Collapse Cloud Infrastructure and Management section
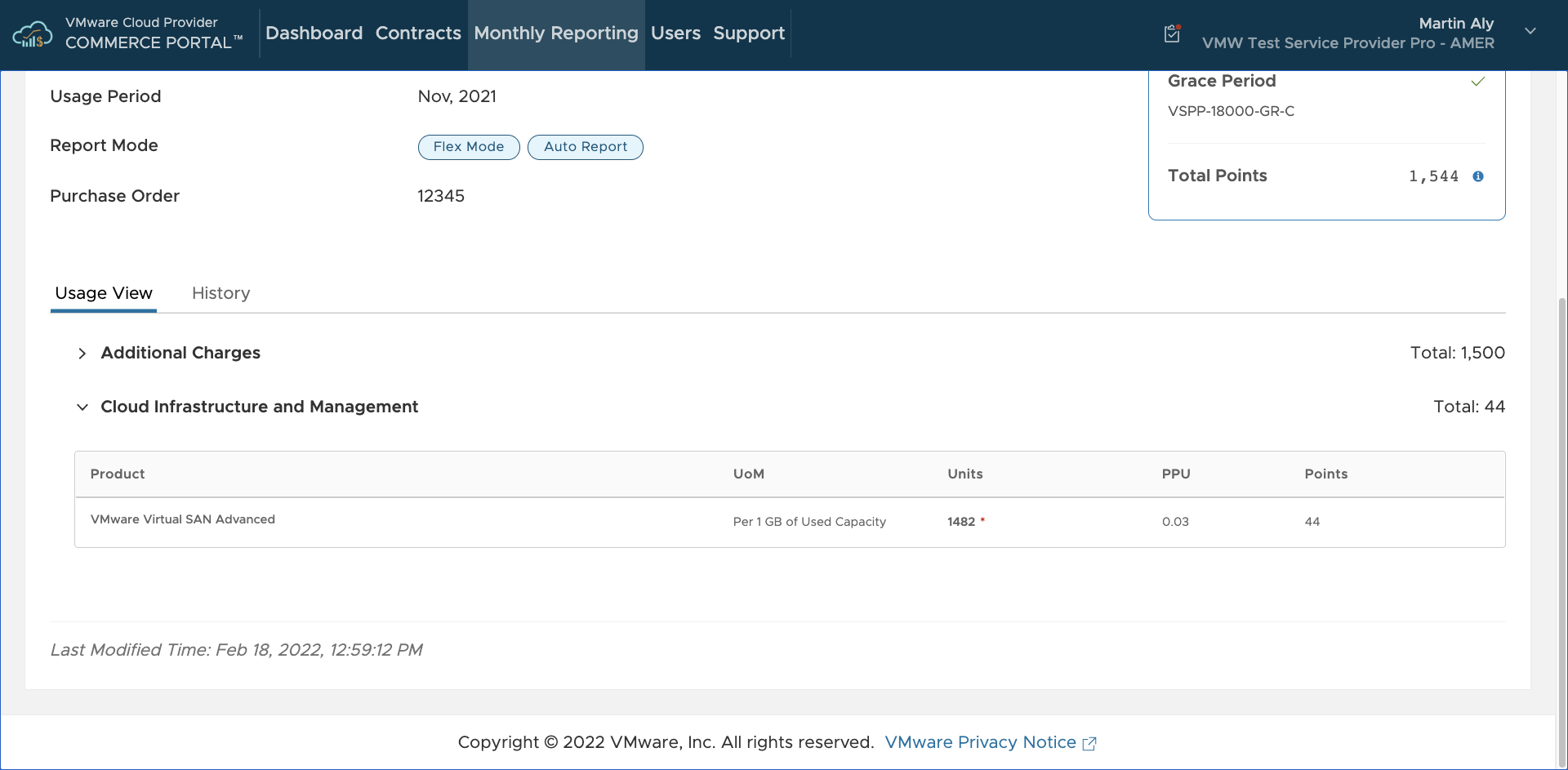The width and height of the screenshot is (1568, 770). pos(82,407)
